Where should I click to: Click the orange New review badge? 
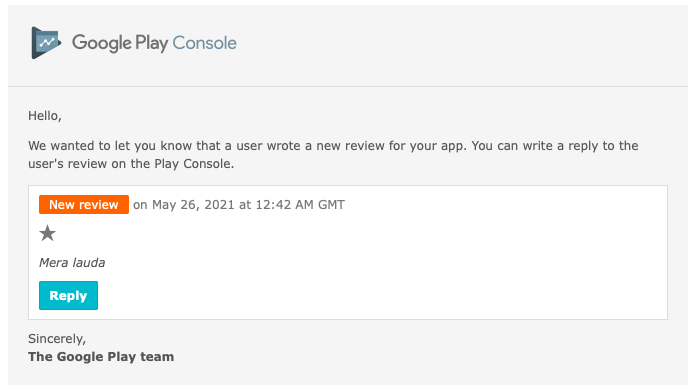84,205
